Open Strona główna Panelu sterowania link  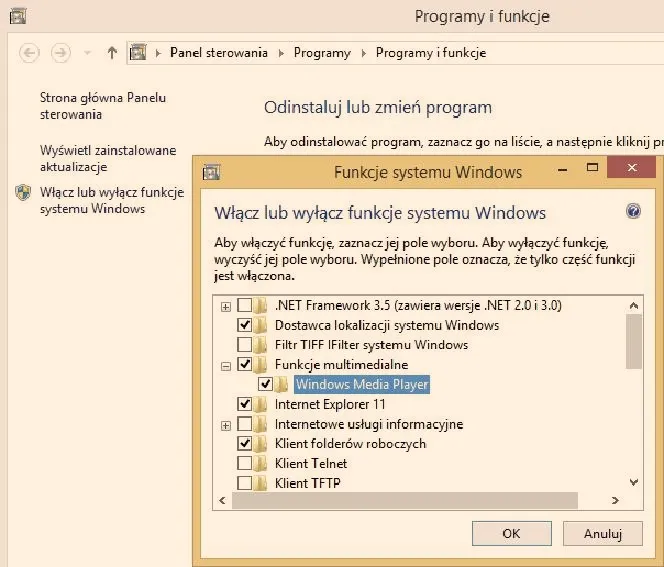tap(103, 106)
